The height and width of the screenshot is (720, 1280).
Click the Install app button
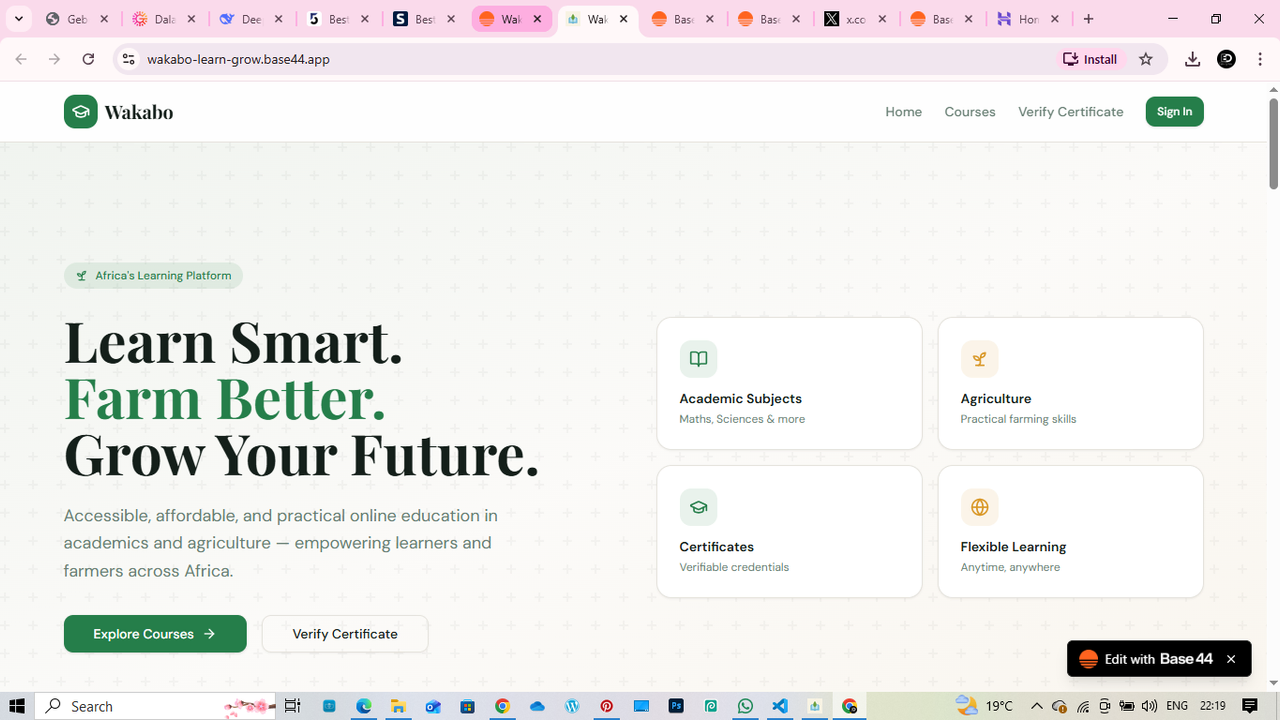1090,59
